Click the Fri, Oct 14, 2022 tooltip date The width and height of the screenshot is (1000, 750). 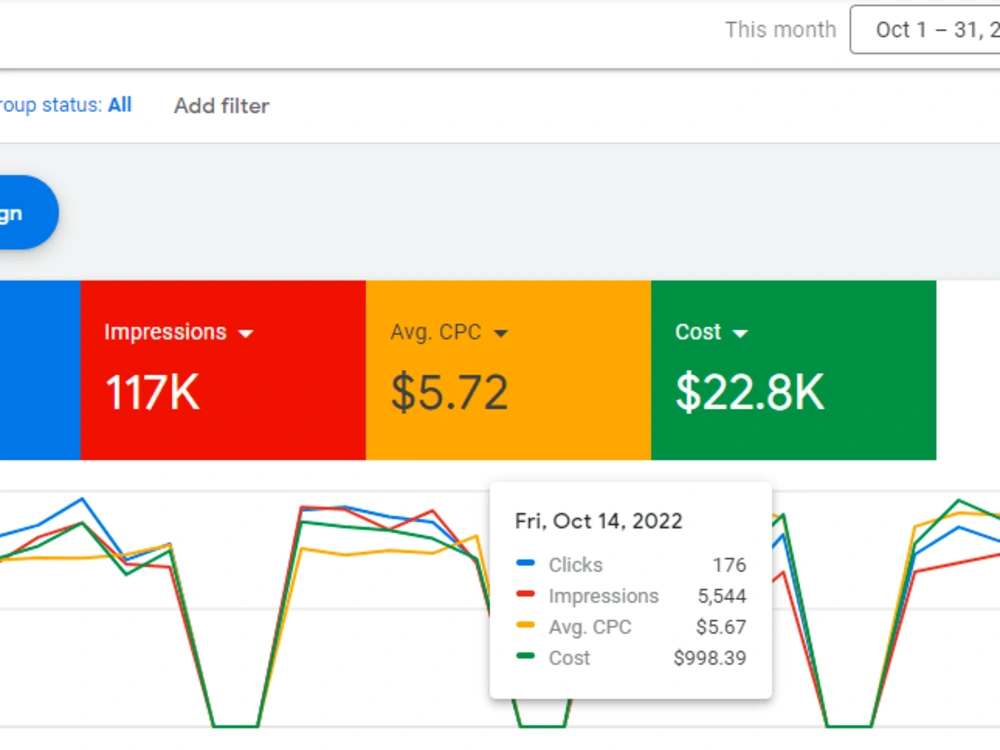[x=598, y=521]
